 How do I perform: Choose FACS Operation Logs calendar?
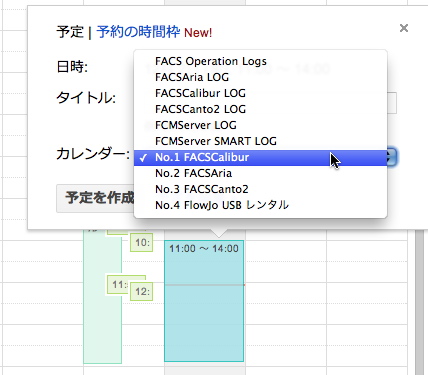260,61
